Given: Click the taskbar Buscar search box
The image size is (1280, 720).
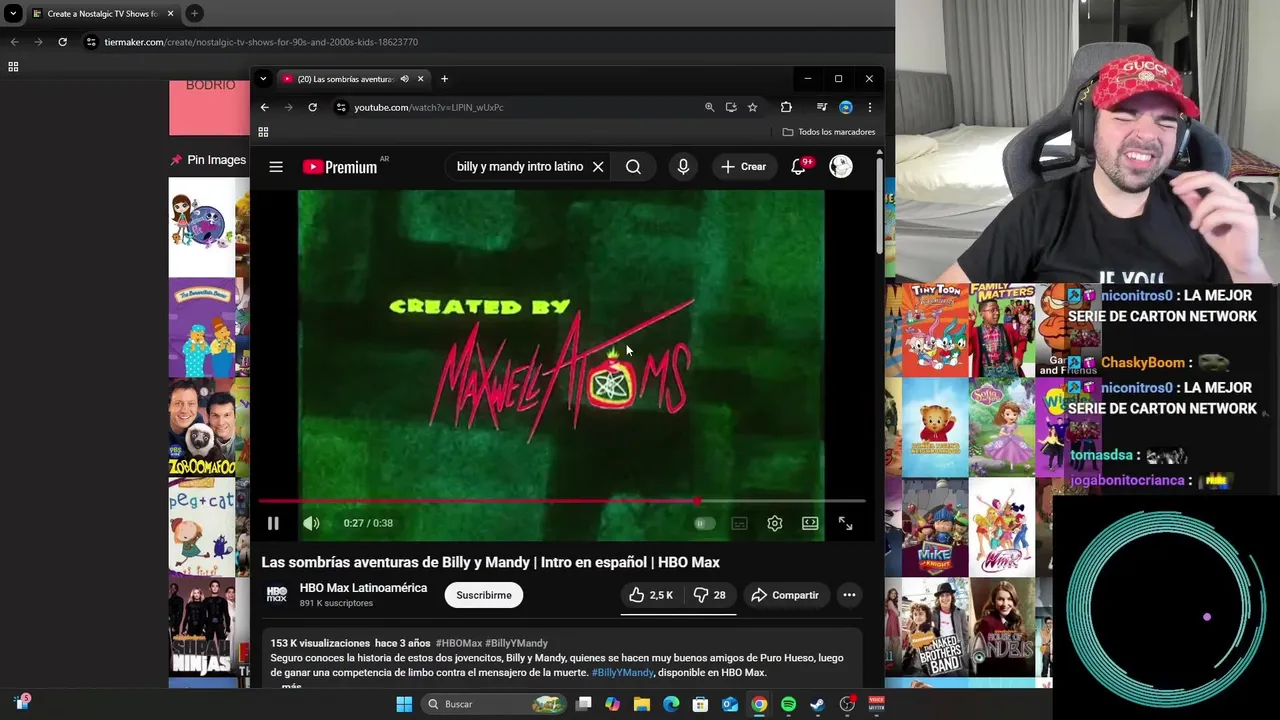Looking at the screenshot, I should click(x=494, y=704).
